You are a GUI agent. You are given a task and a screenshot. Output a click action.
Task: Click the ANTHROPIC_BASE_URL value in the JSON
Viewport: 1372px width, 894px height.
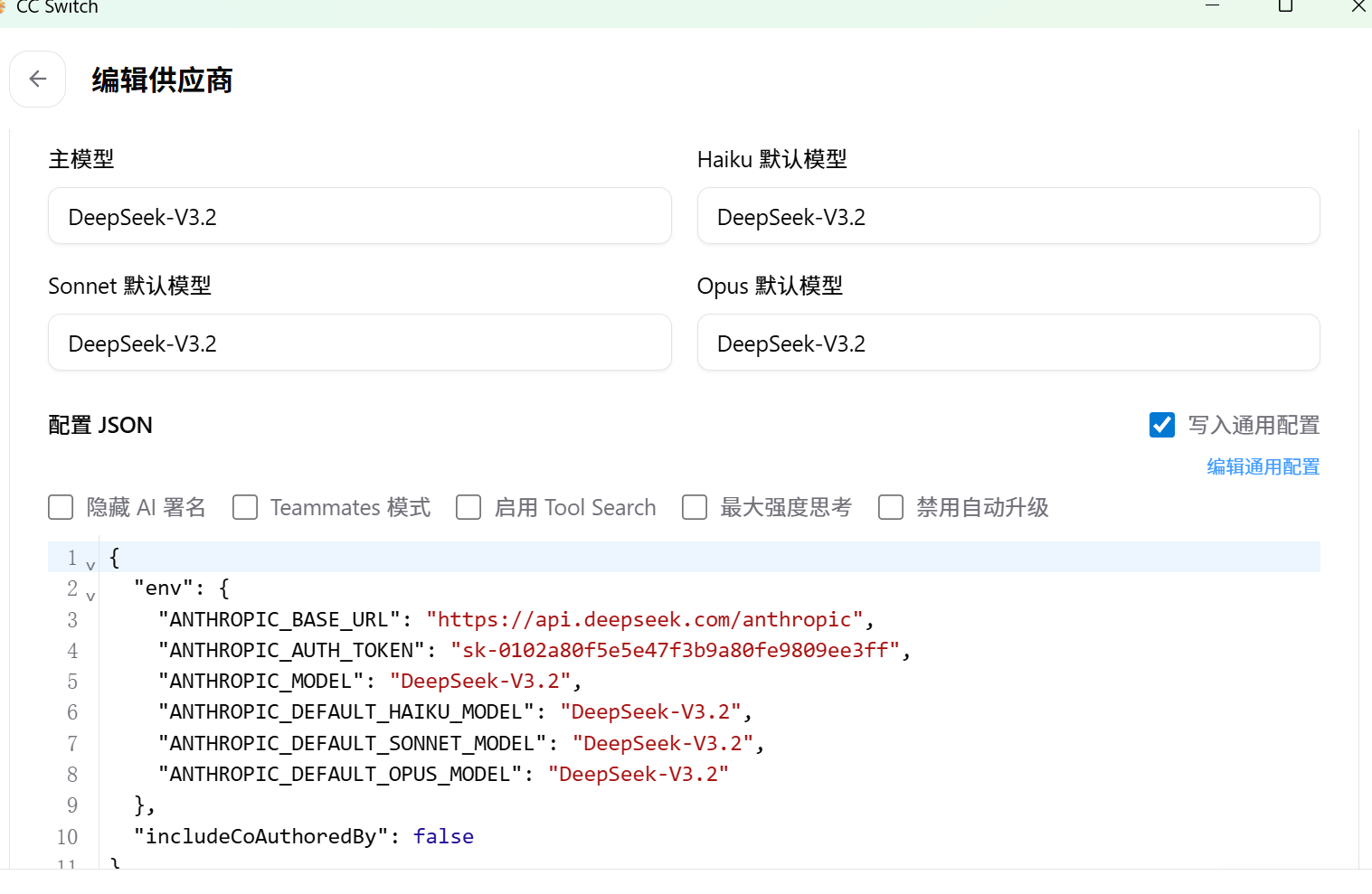[x=645, y=619]
